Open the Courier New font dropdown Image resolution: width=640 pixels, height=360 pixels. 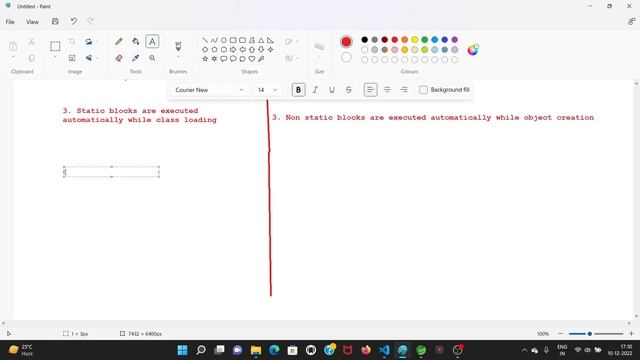pyautogui.click(x=209, y=90)
